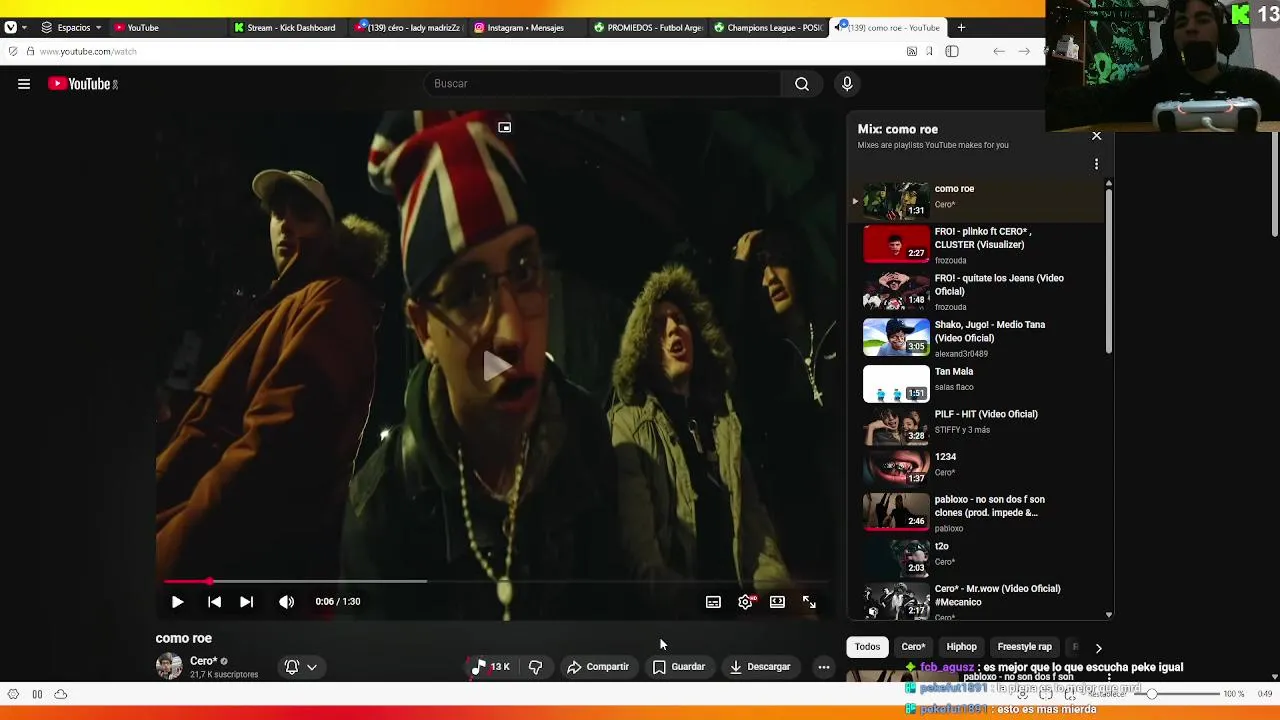Go to the YouTube home logo
The width and height of the screenshot is (1280, 720).
83,84
